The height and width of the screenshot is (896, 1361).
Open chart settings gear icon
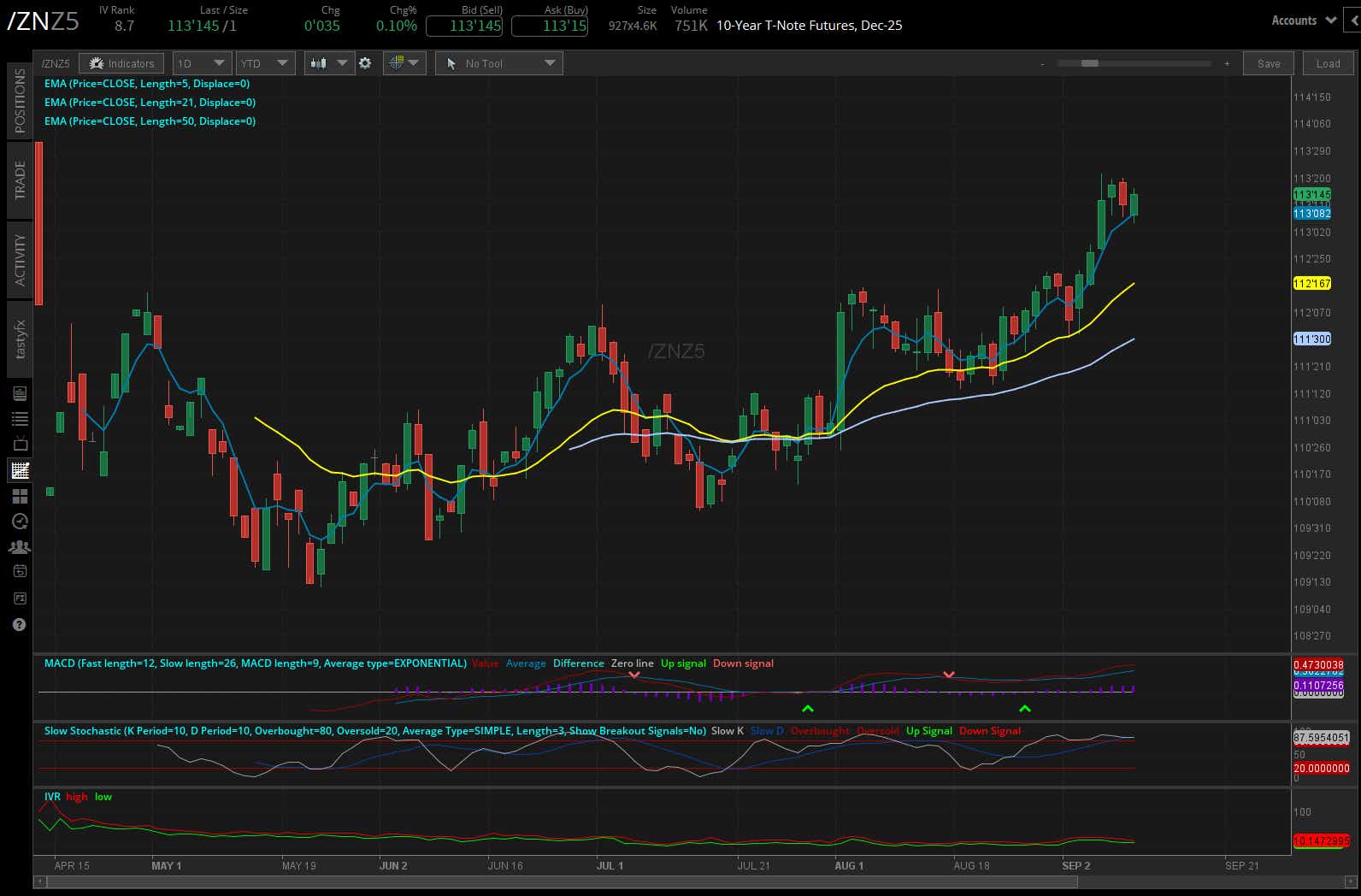pos(365,63)
